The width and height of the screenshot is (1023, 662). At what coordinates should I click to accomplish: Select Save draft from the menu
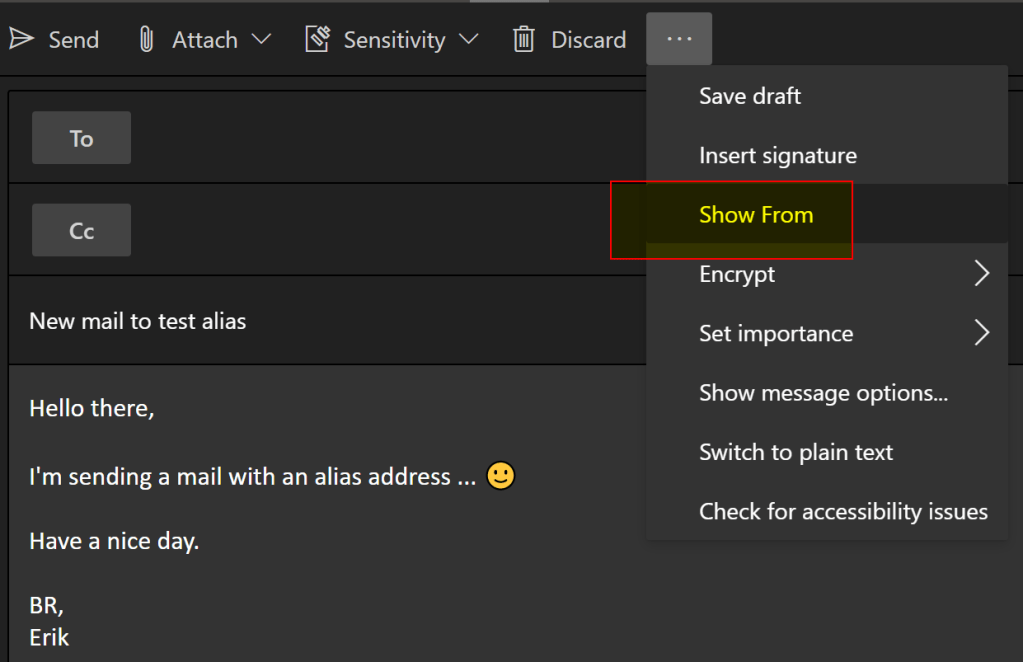pos(750,96)
